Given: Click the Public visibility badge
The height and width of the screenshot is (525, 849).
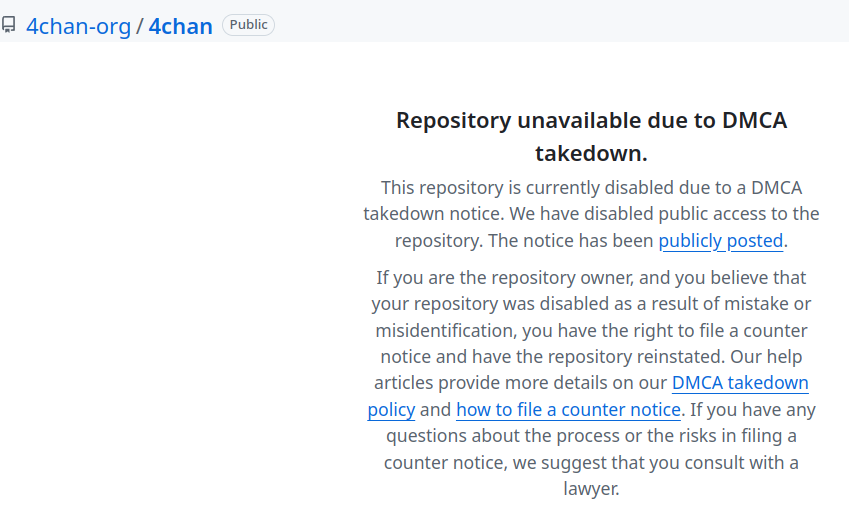Looking at the screenshot, I should click(x=248, y=25).
